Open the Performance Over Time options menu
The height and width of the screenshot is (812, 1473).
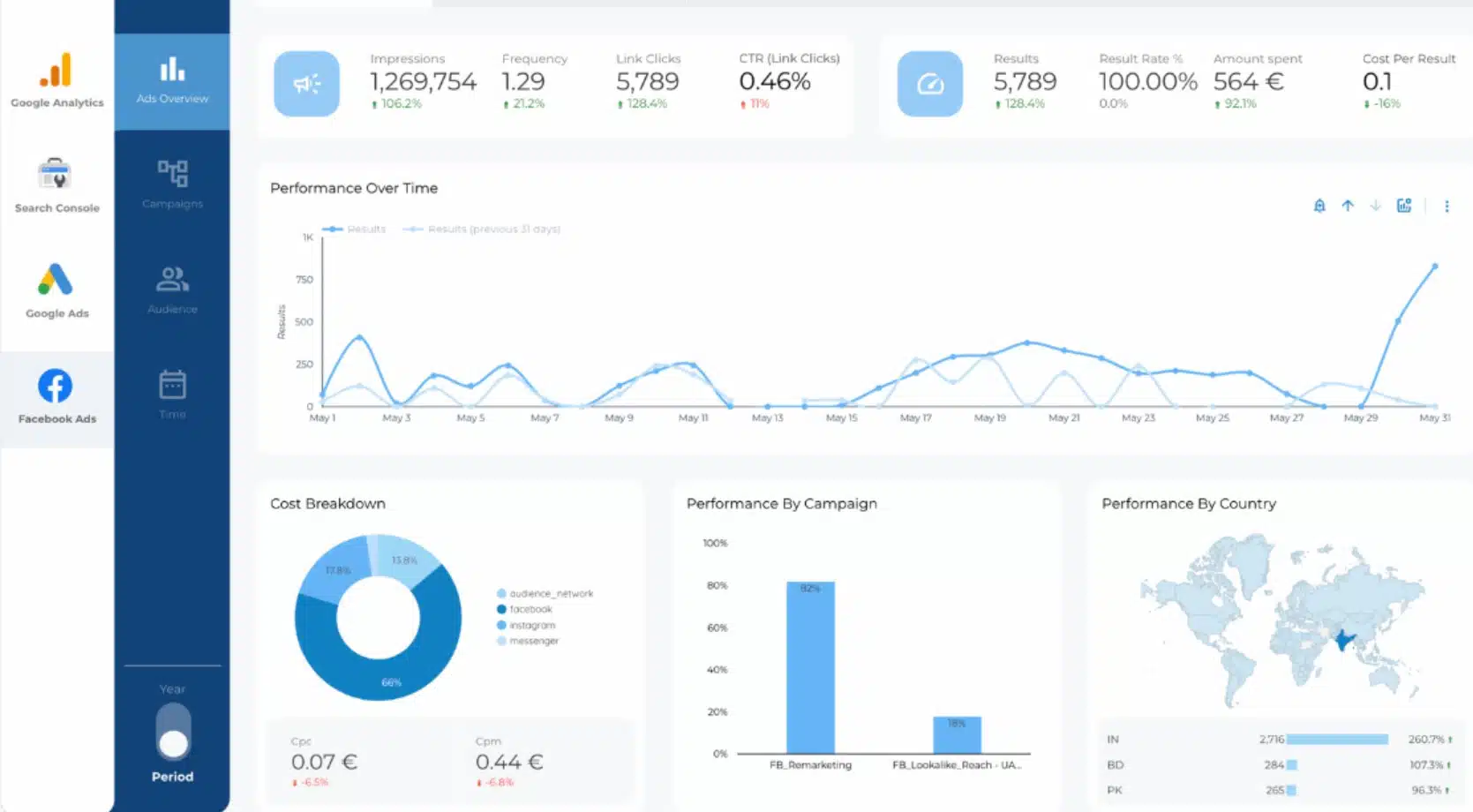click(x=1447, y=206)
